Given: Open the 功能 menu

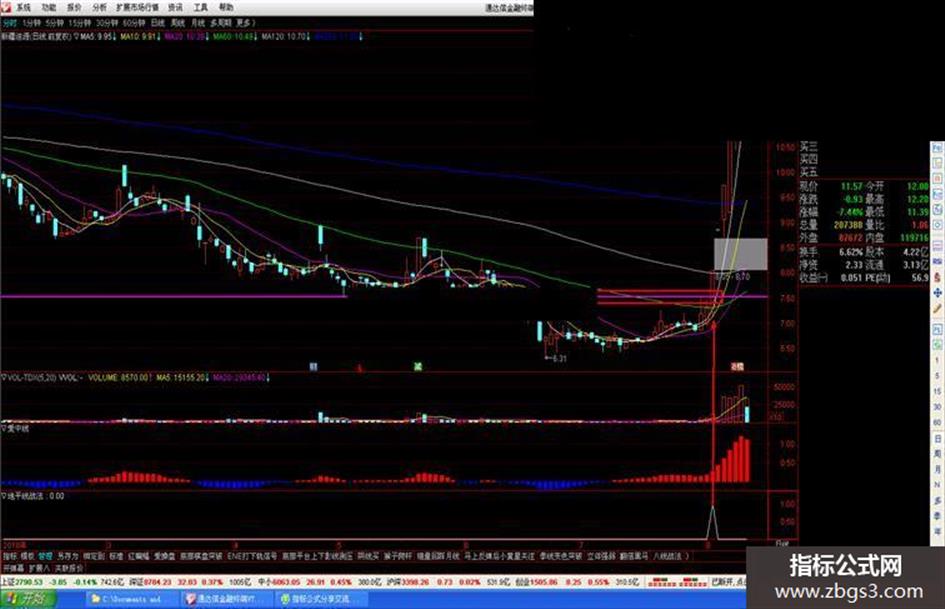Looking at the screenshot, I should pos(49,7).
